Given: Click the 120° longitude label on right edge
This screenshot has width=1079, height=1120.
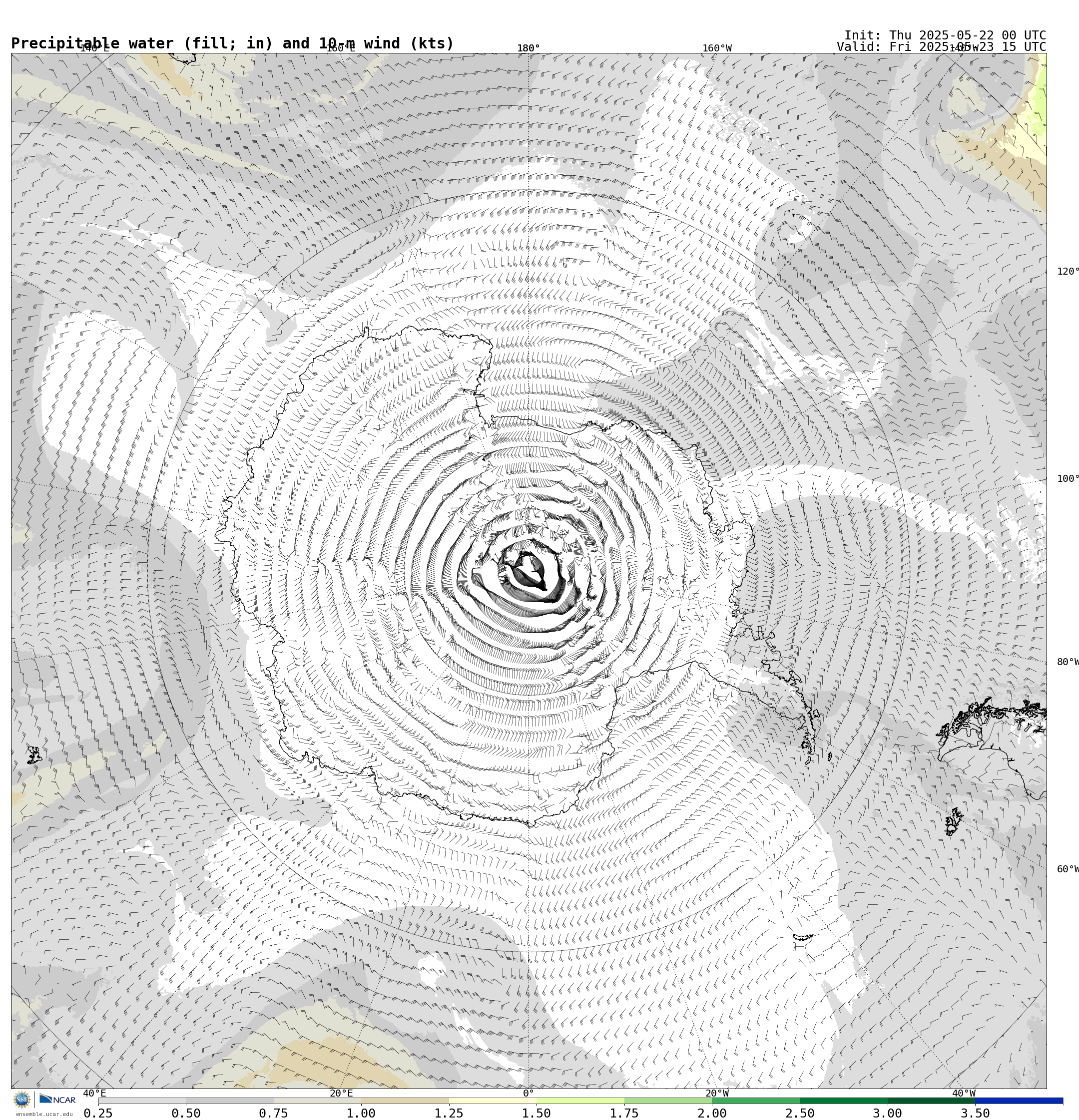Looking at the screenshot, I should (1068, 272).
